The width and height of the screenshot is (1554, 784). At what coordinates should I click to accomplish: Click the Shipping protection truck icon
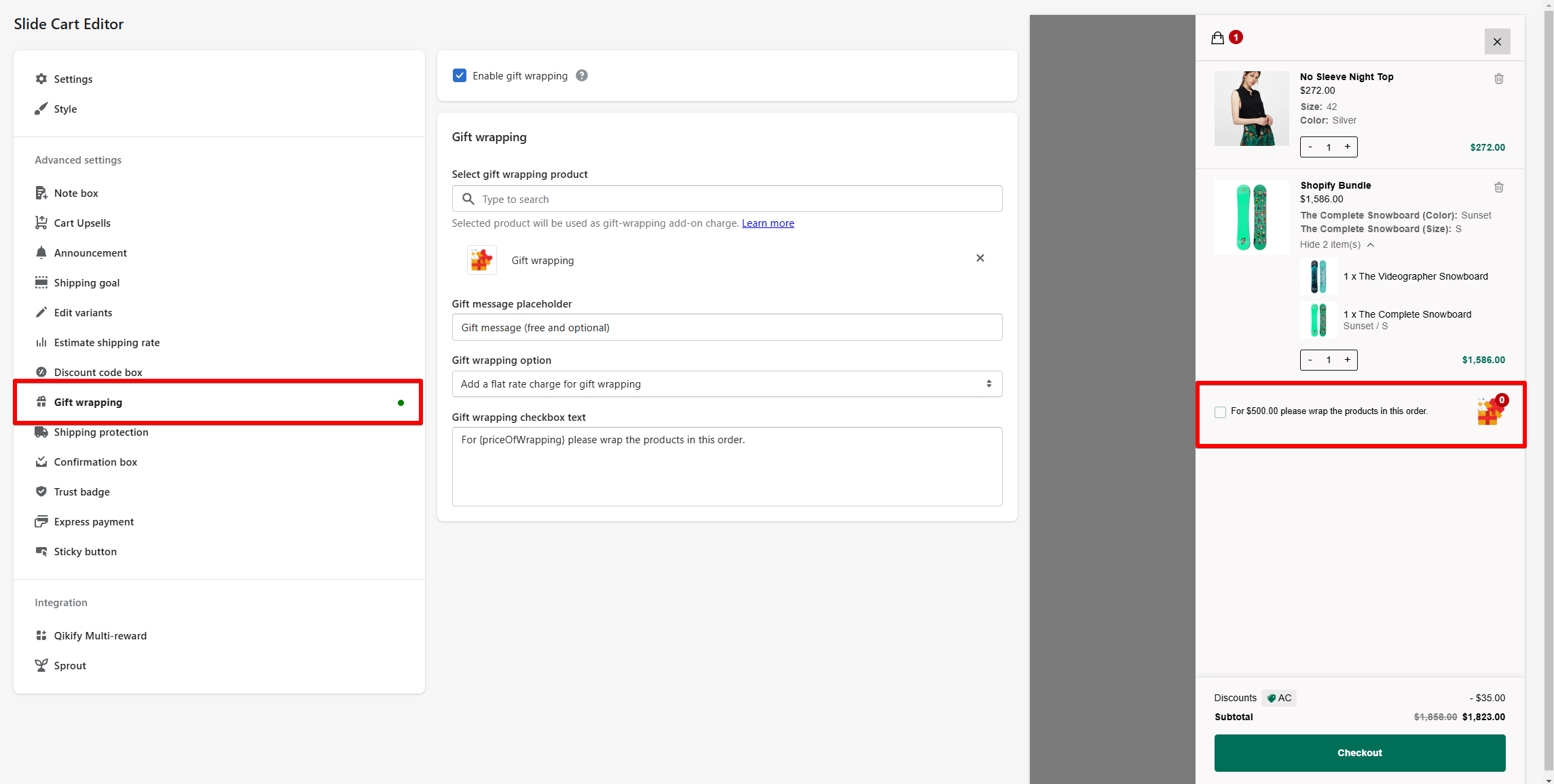click(x=41, y=432)
